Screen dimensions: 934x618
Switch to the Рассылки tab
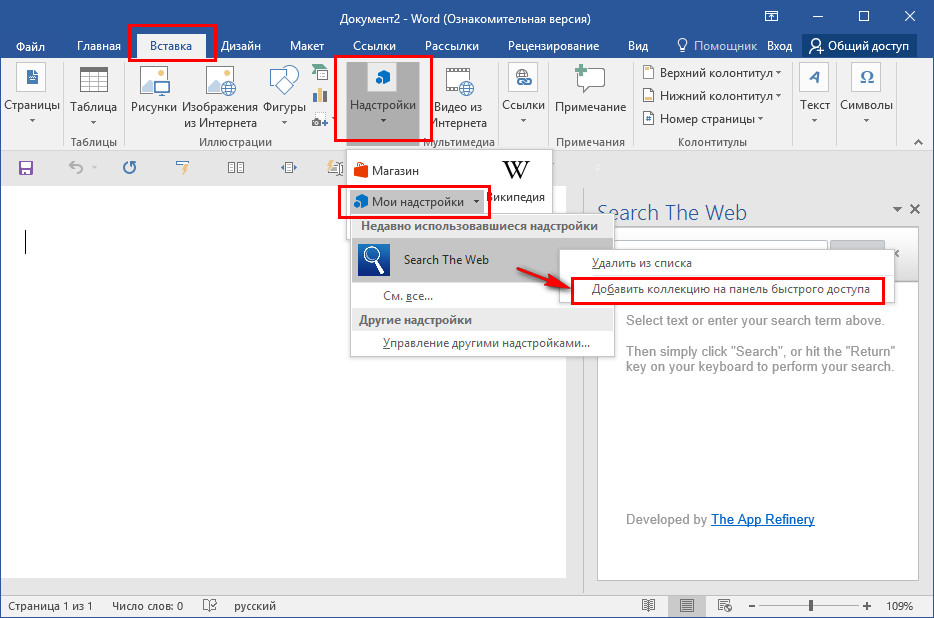pyautogui.click(x=452, y=46)
